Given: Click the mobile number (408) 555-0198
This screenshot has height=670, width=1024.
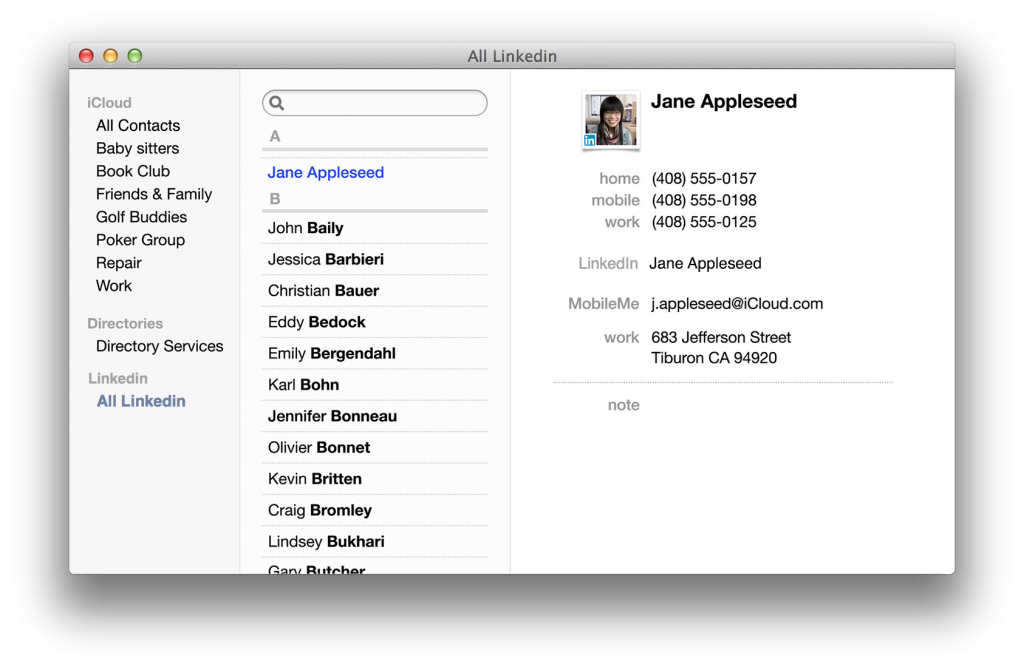Looking at the screenshot, I should tap(704, 200).
